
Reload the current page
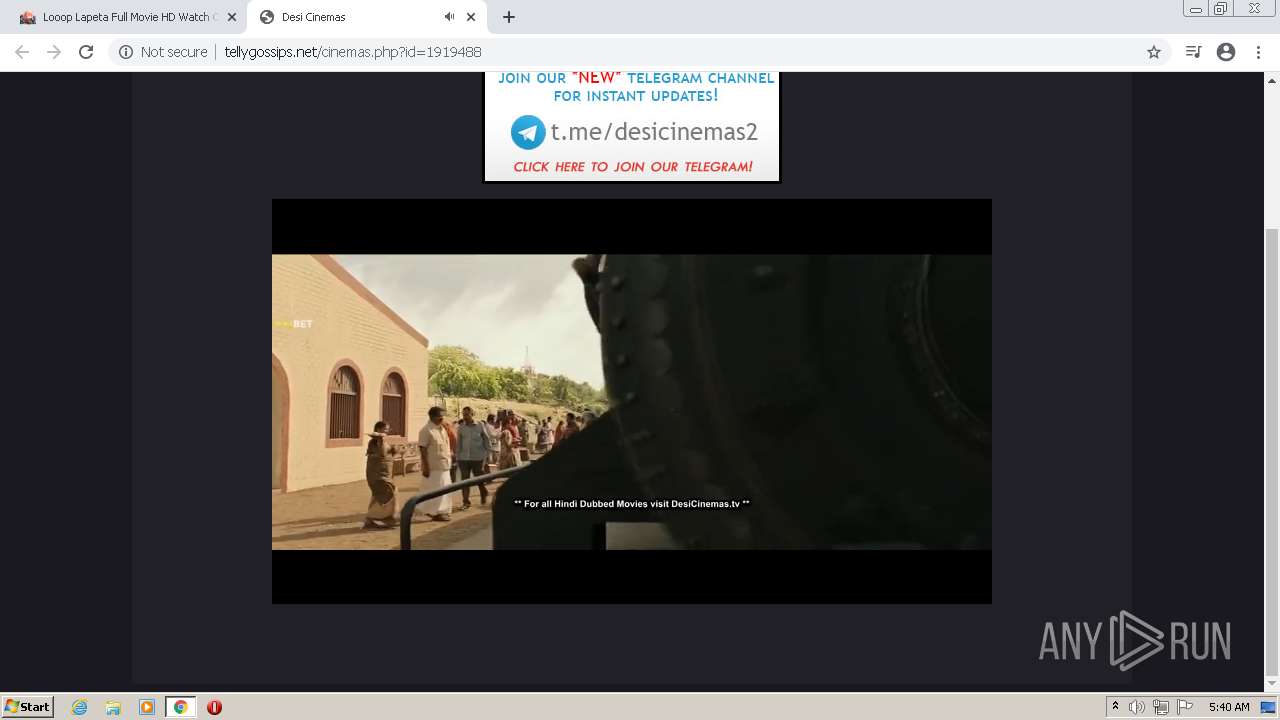coord(86,52)
